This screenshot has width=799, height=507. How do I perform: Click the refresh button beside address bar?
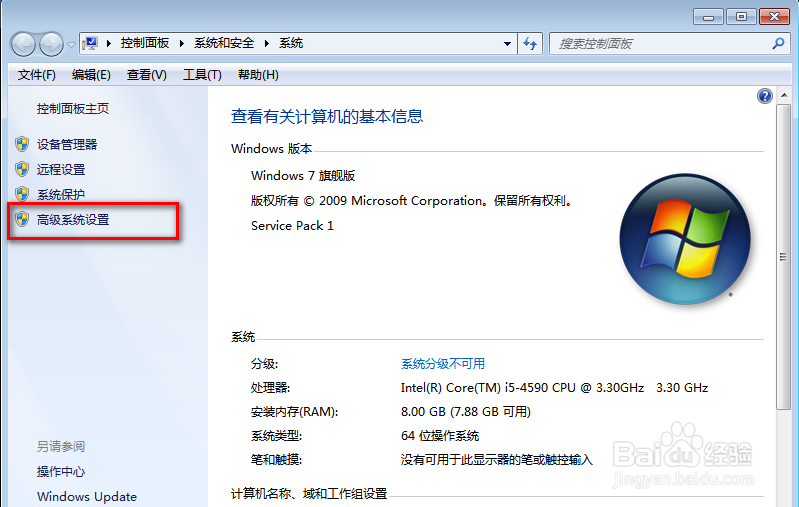530,44
